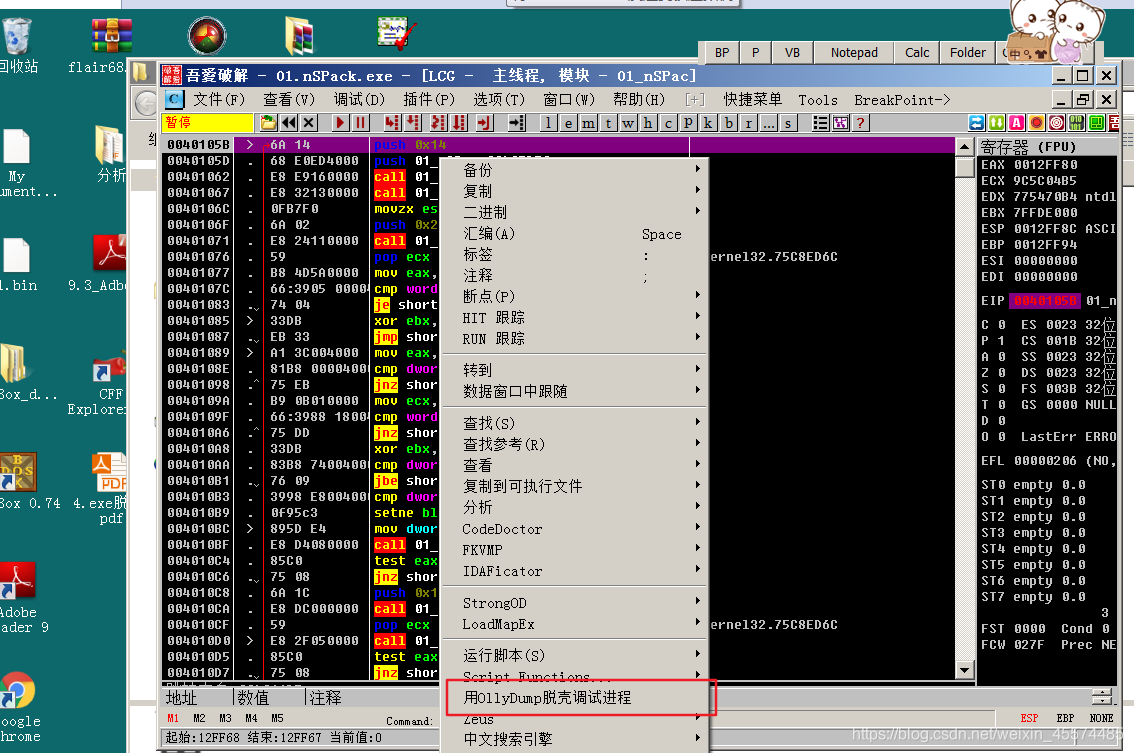Open run trace with '...' button

click(x=768, y=123)
